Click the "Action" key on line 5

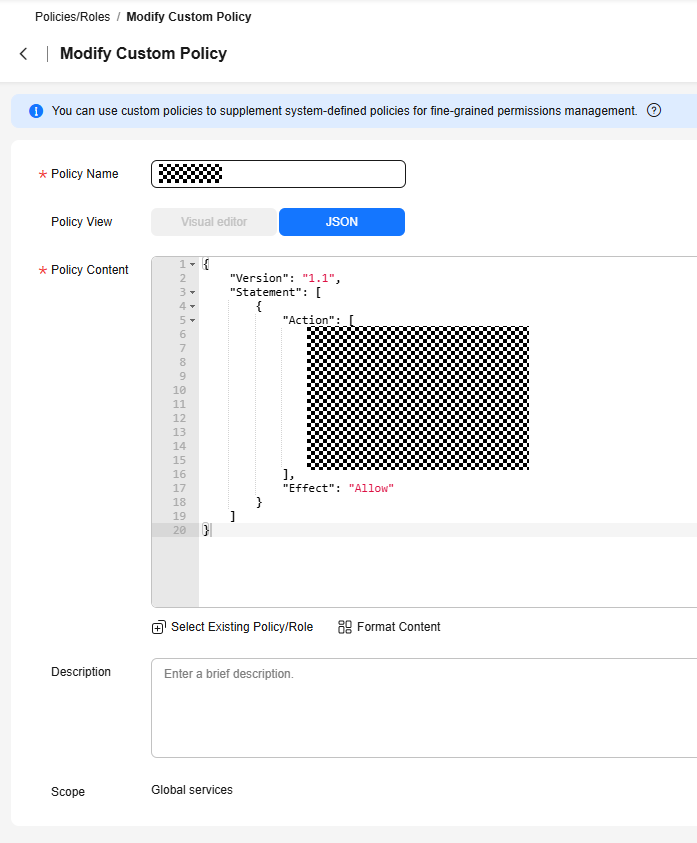(309, 320)
